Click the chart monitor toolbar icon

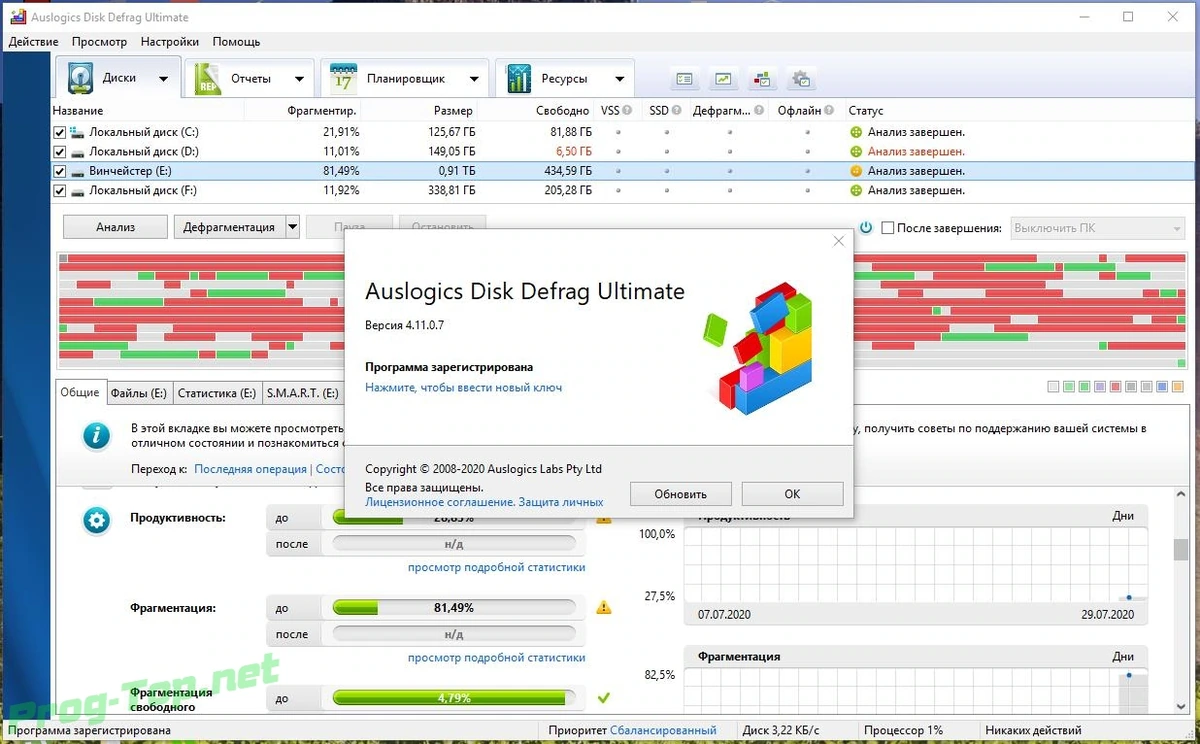(x=723, y=79)
